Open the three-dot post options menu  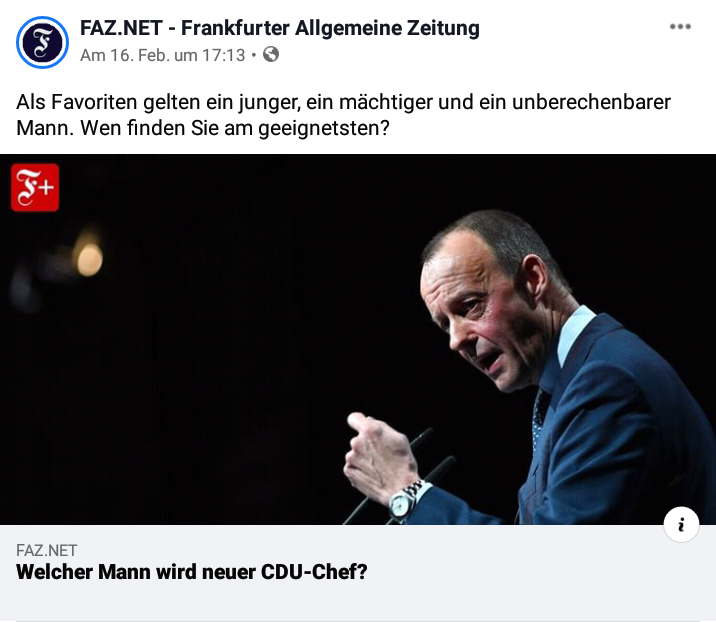(x=680, y=26)
